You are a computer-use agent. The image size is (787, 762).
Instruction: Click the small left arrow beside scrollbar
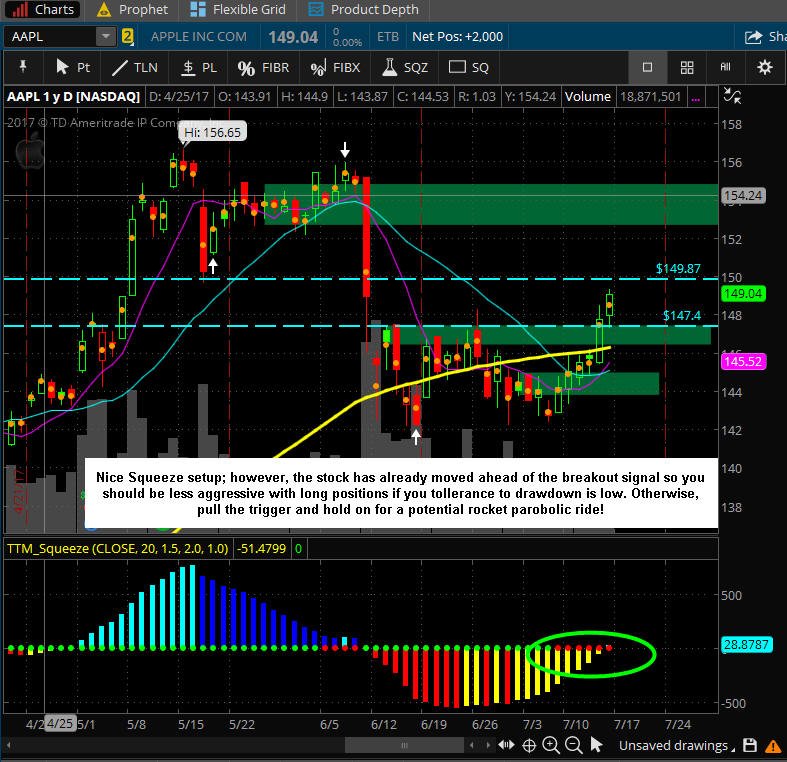pyautogui.click(x=471, y=745)
